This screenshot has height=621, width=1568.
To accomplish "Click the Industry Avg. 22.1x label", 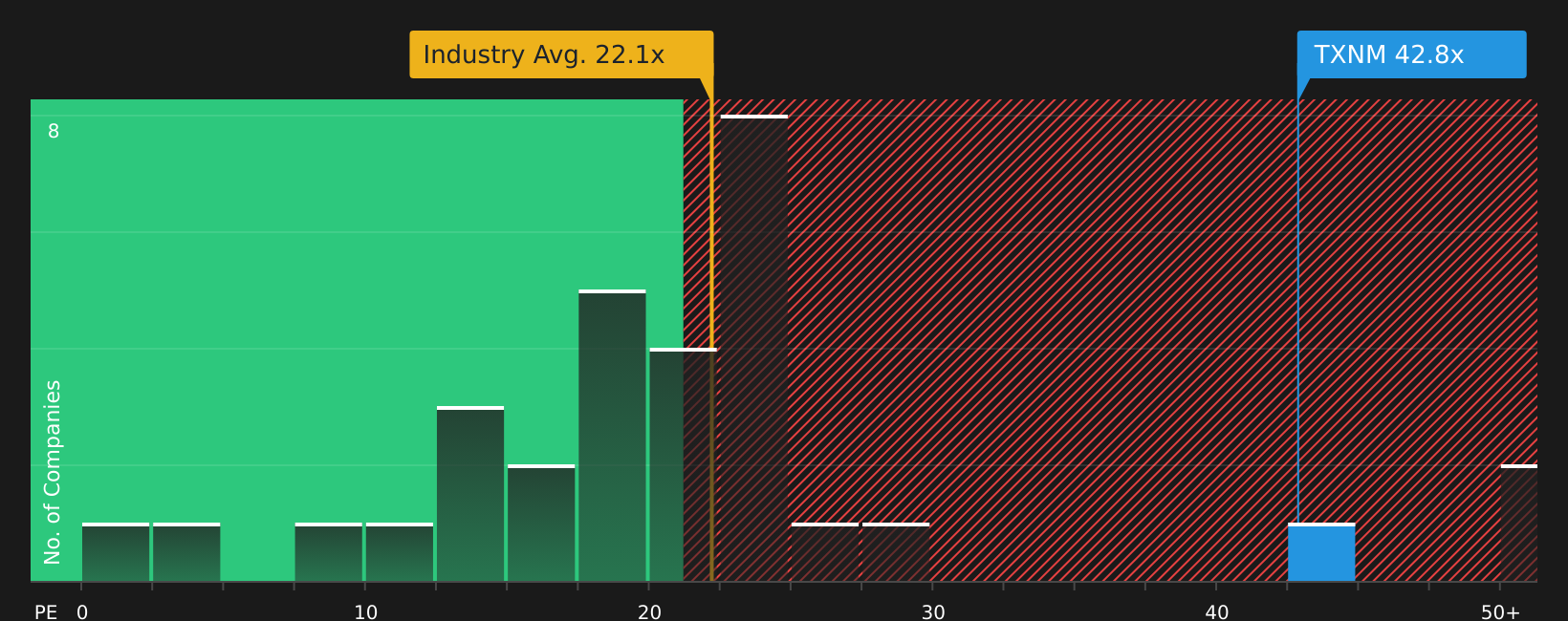I will 561,54.
